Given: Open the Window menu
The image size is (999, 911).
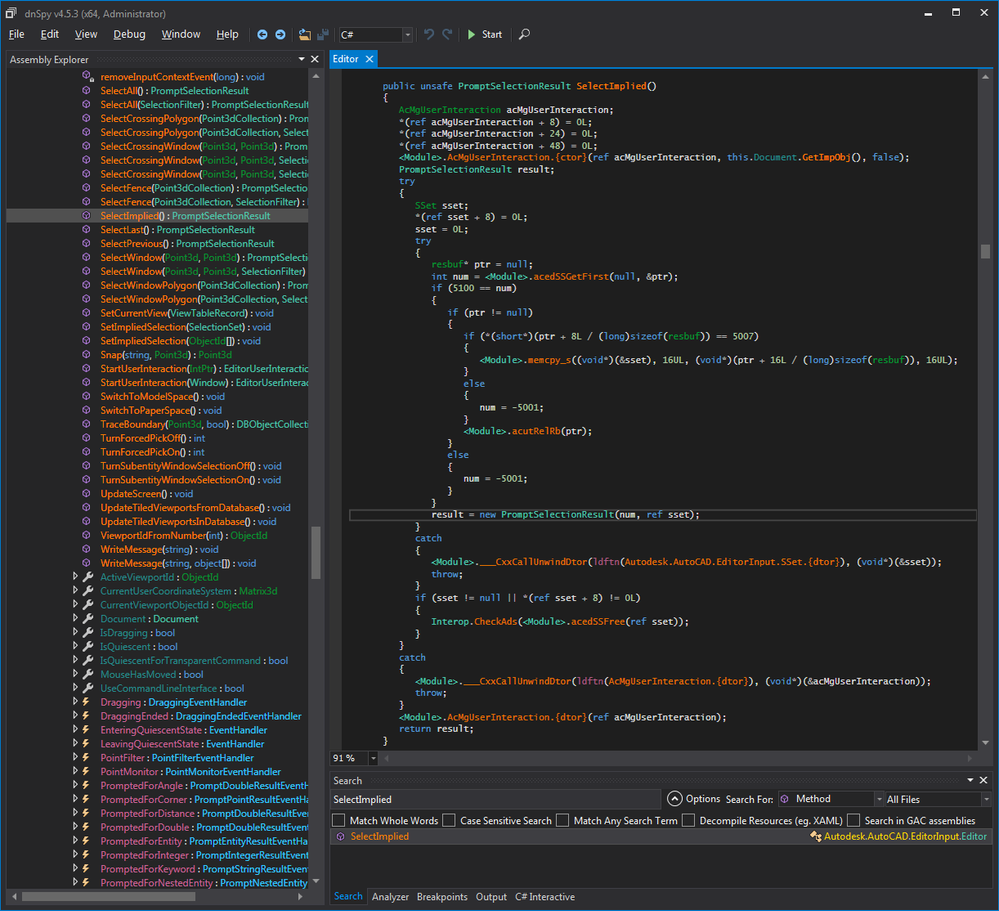Looking at the screenshot, I should [181, 34].
